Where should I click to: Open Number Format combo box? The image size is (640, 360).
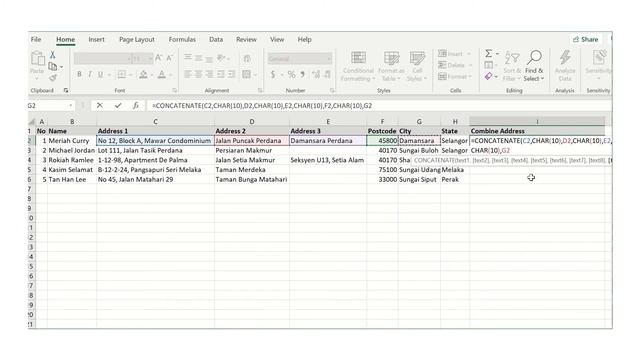(x=300, y=59)
